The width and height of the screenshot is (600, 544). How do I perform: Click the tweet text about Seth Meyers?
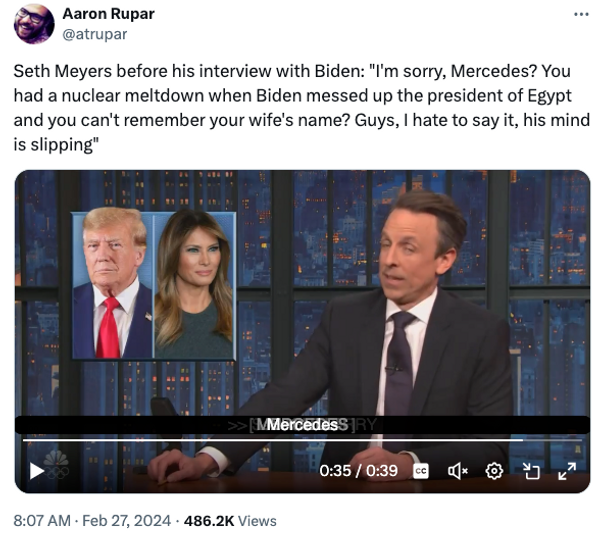[x=302, y=108]
